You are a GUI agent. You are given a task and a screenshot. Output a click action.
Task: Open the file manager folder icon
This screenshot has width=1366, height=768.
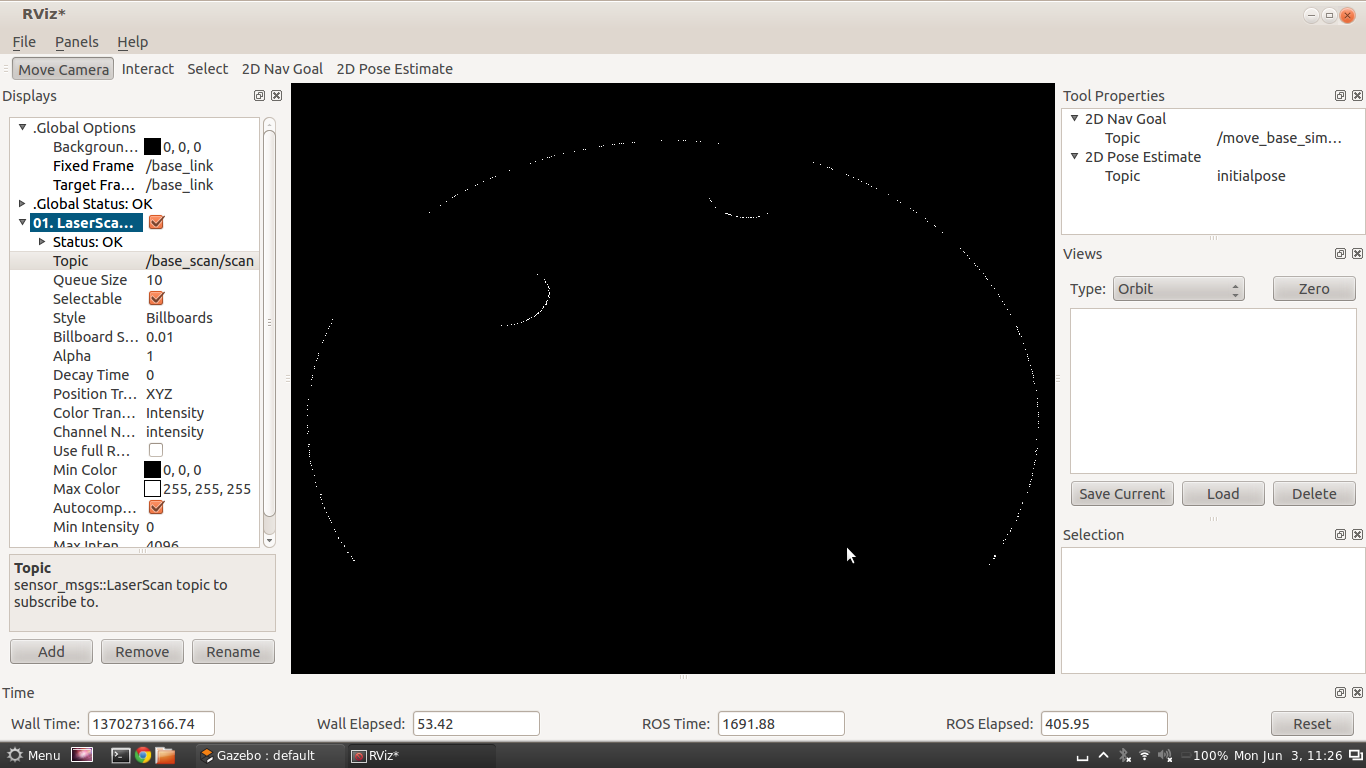coord(165,755)
